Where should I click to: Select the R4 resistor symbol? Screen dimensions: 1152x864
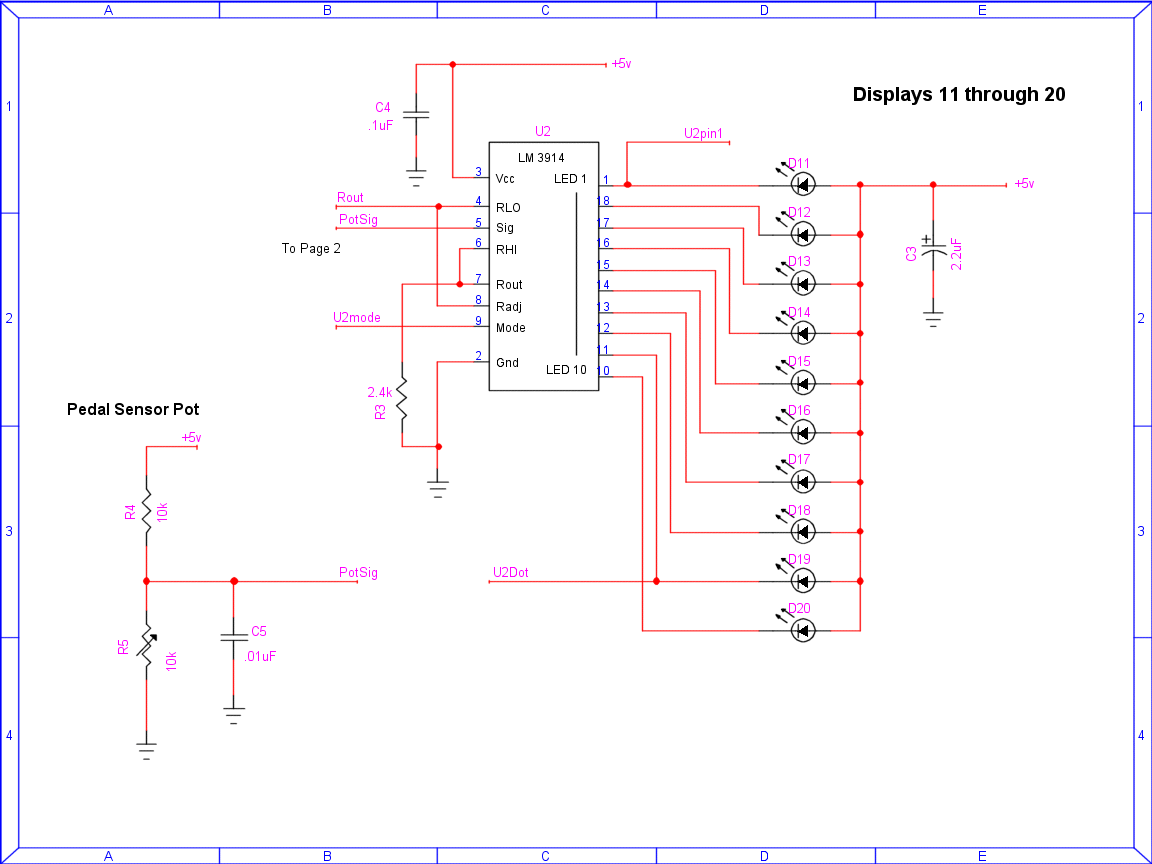146,511
